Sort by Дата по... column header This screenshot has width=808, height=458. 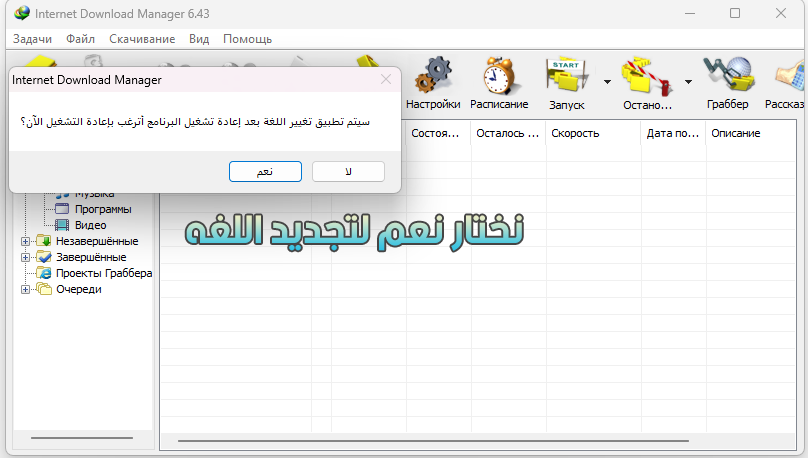click(674, 133)
